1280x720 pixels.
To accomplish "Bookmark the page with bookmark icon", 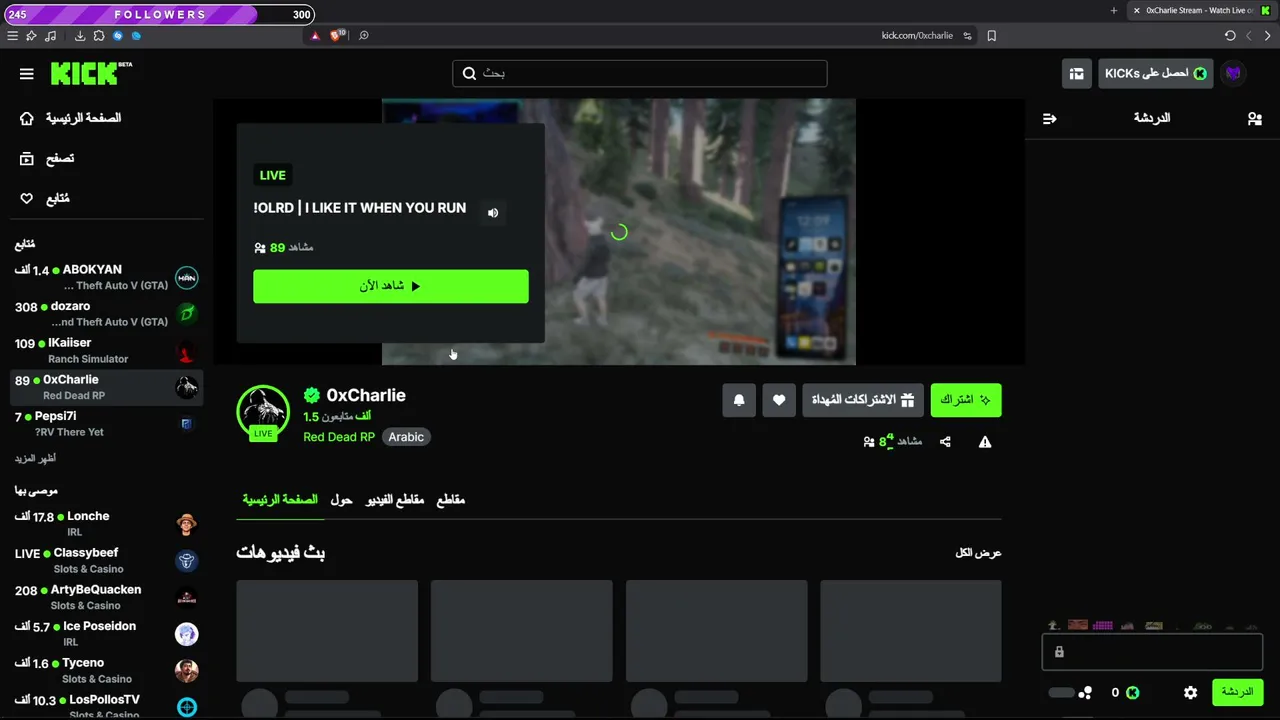I will click(x=992, y=36).
